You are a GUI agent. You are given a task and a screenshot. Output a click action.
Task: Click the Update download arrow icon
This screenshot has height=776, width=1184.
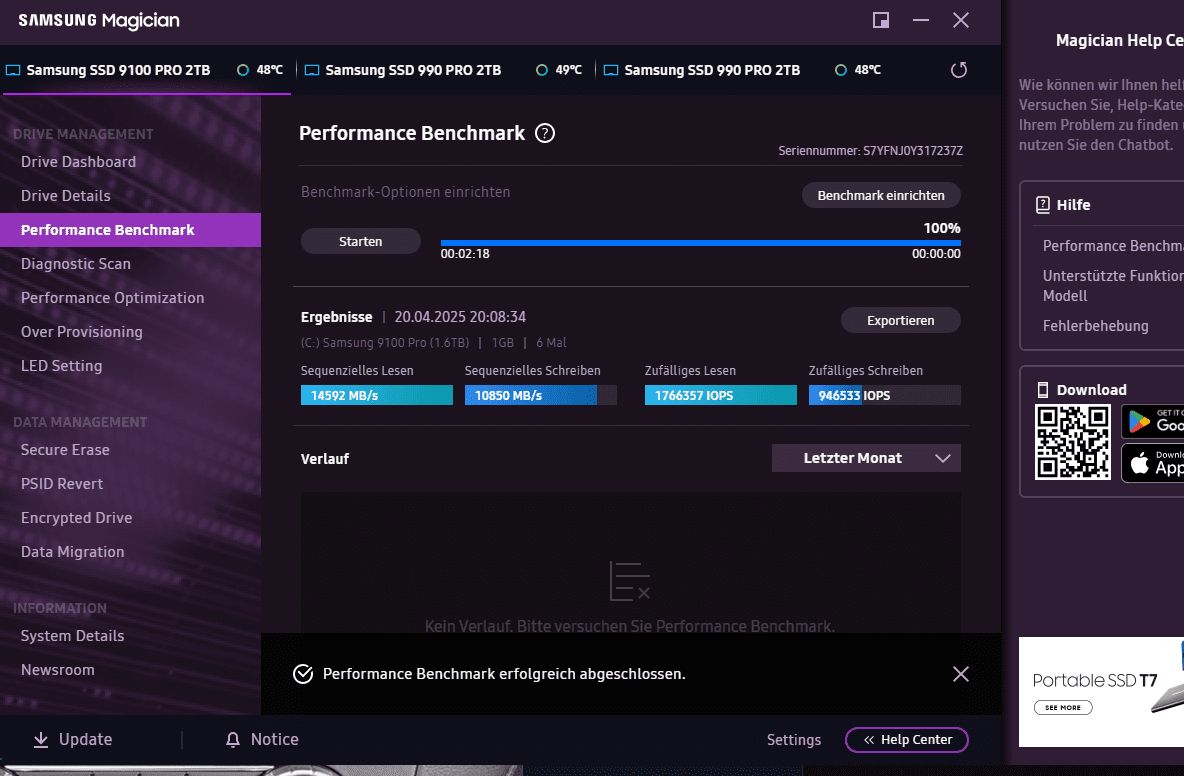41,740
